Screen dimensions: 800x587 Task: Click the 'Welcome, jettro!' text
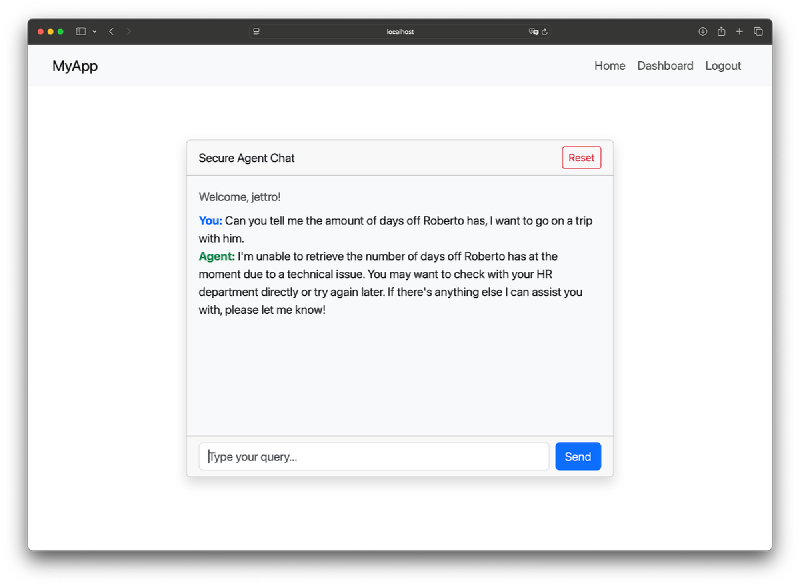point(240,197)
